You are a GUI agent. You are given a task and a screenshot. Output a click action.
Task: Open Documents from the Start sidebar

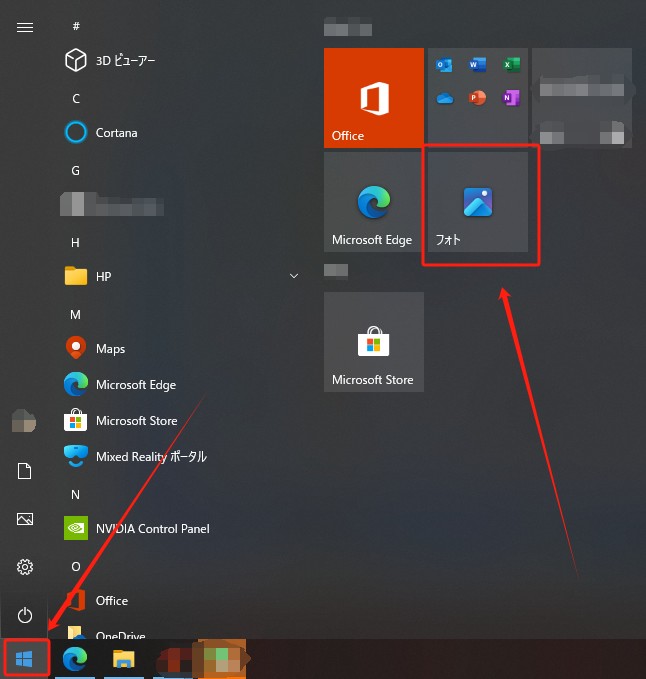point(24,471)
